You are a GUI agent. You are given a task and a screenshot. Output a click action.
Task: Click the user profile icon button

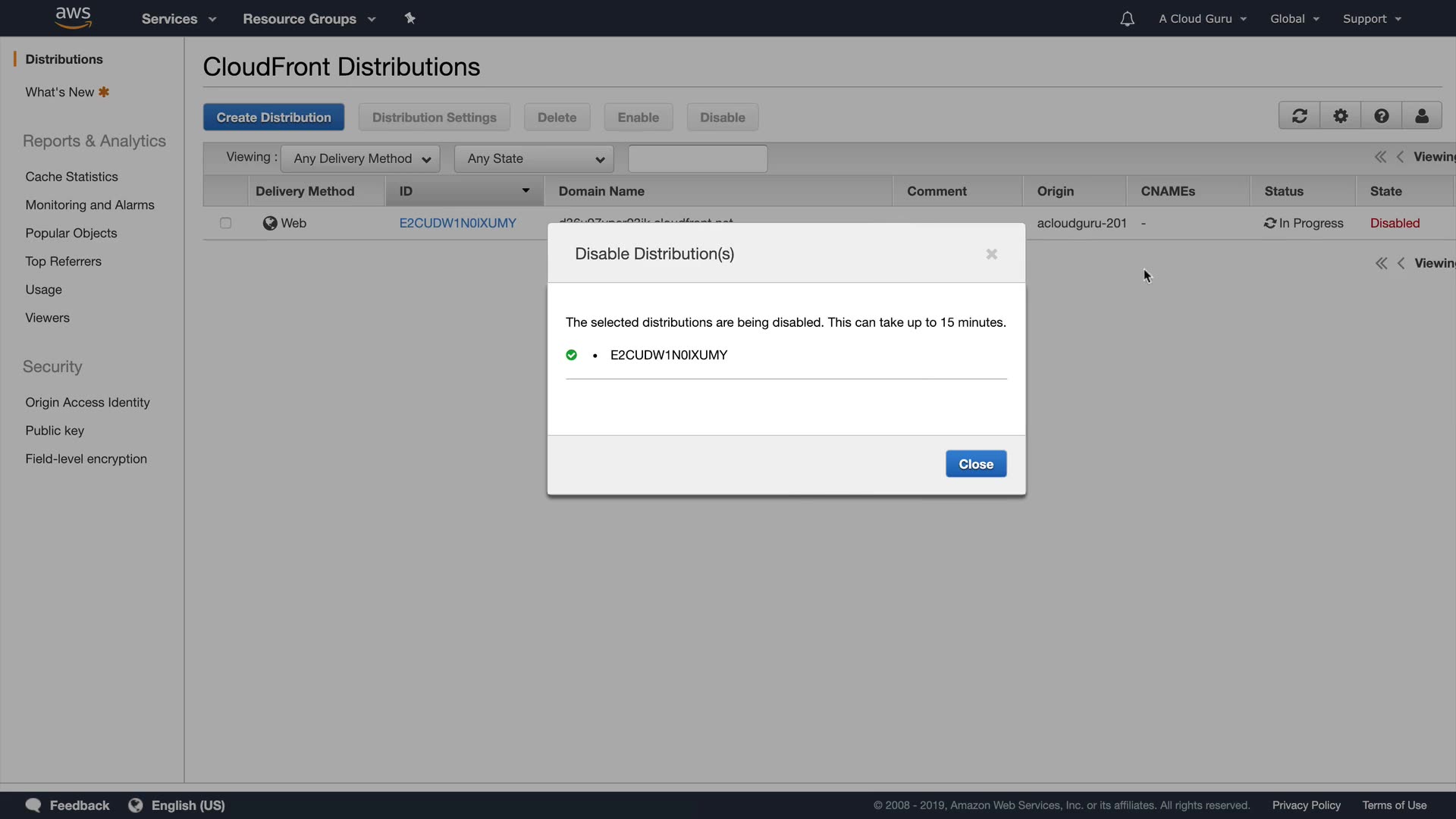tap(1421, 116)
